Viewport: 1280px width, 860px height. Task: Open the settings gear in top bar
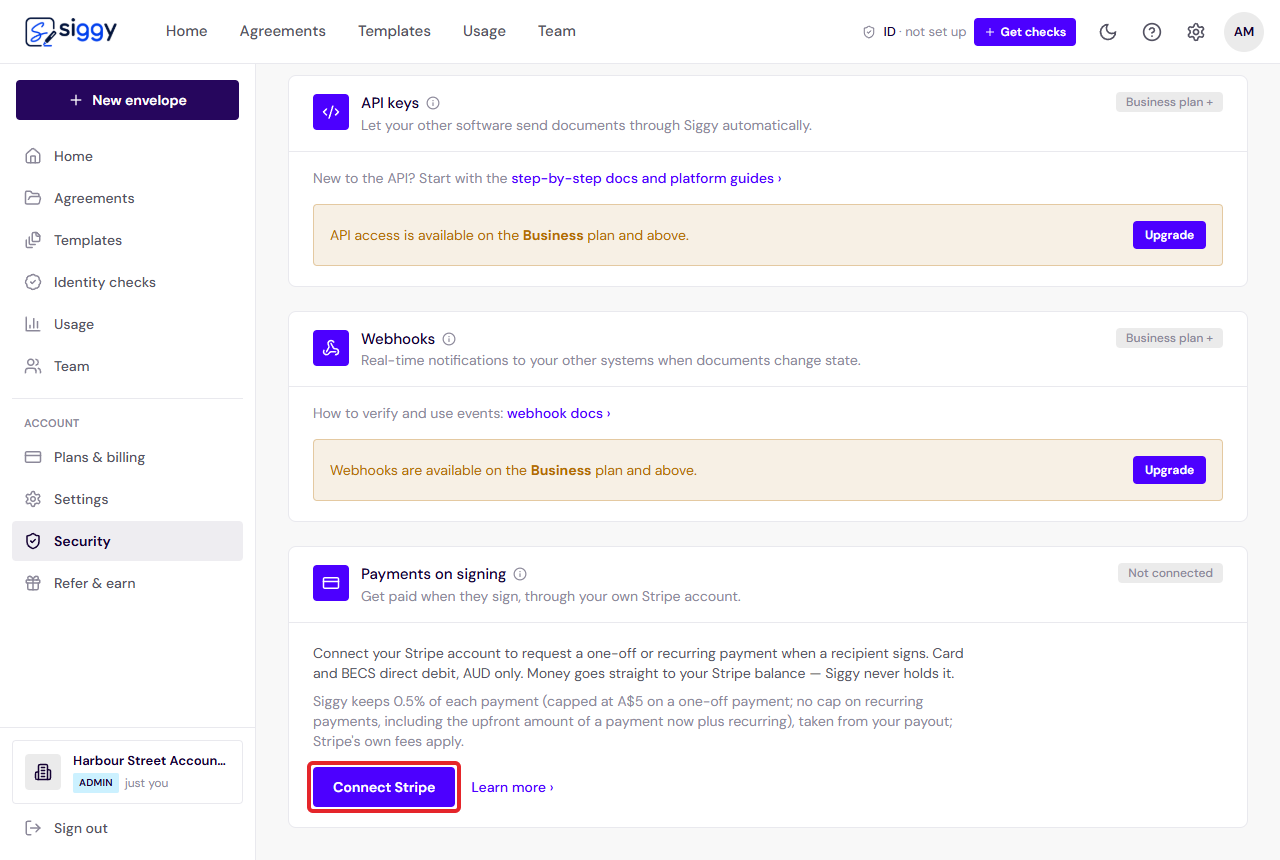[1196, 32]
